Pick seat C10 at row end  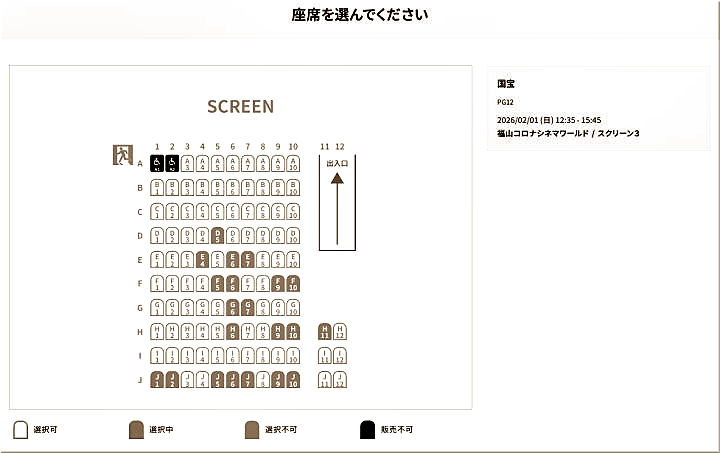pyautogui.click(x=293, y=211)
